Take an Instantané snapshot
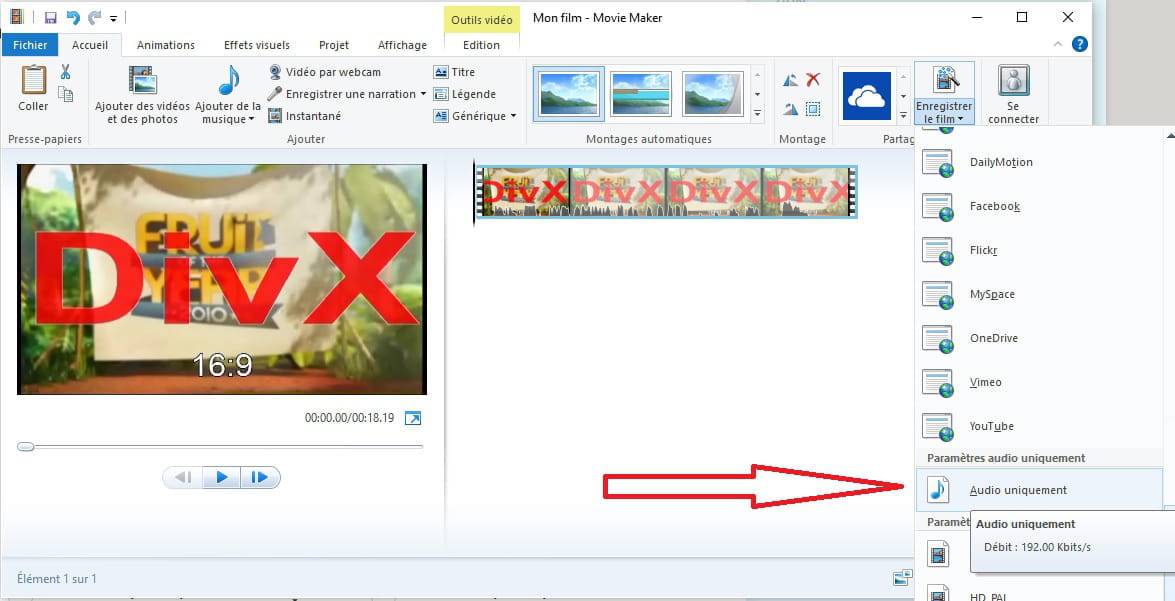Screen dimensions: 1175x601 point(304,115)
